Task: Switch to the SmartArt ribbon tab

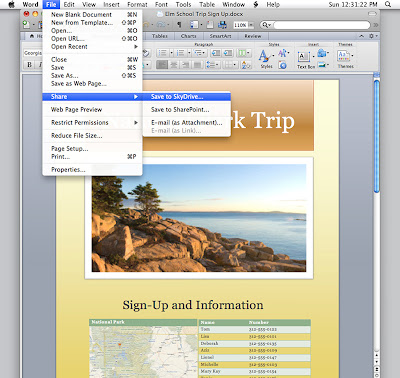Action: click(220, 36)
